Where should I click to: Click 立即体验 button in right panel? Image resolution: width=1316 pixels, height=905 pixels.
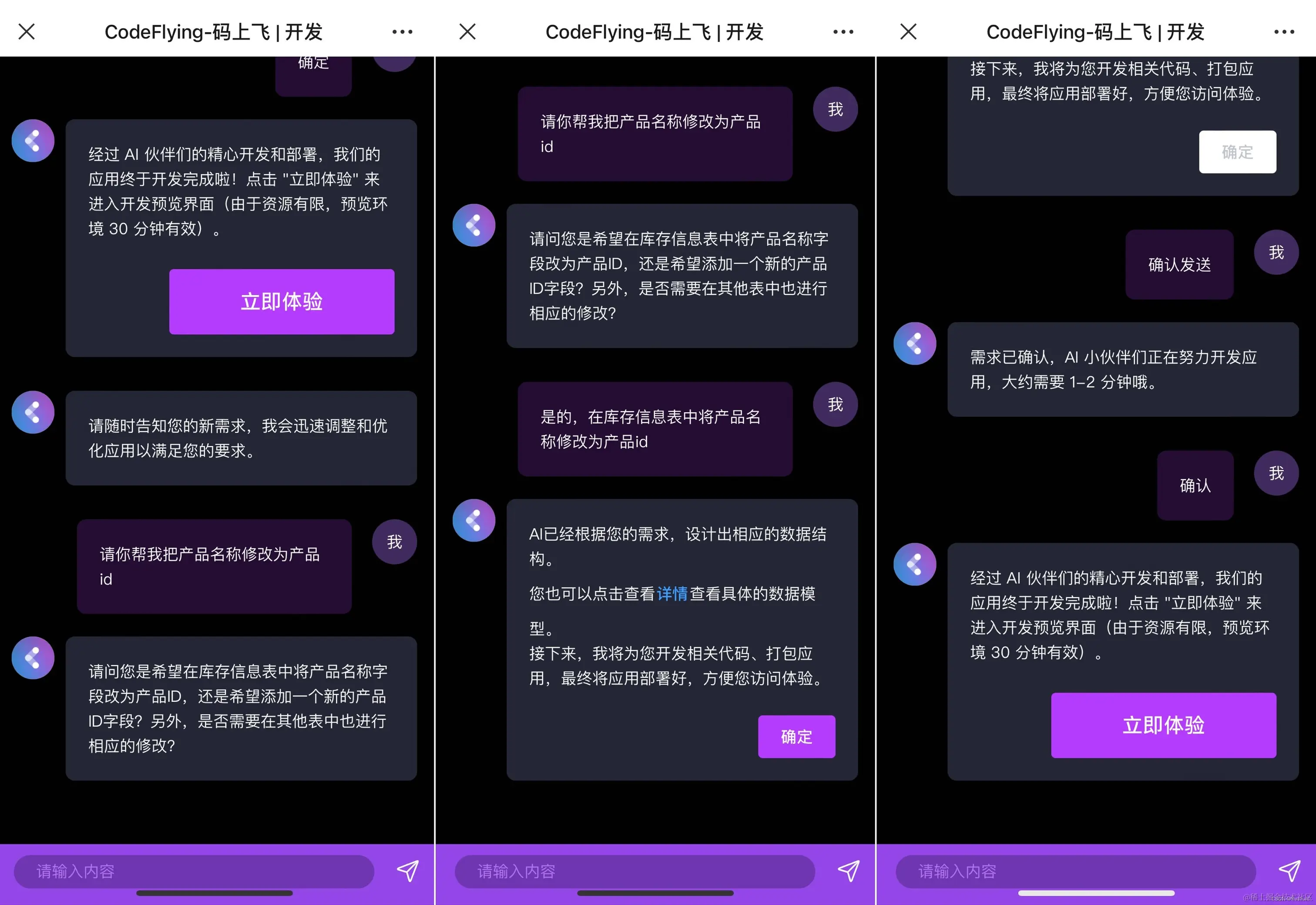[x=1164, y=725]
